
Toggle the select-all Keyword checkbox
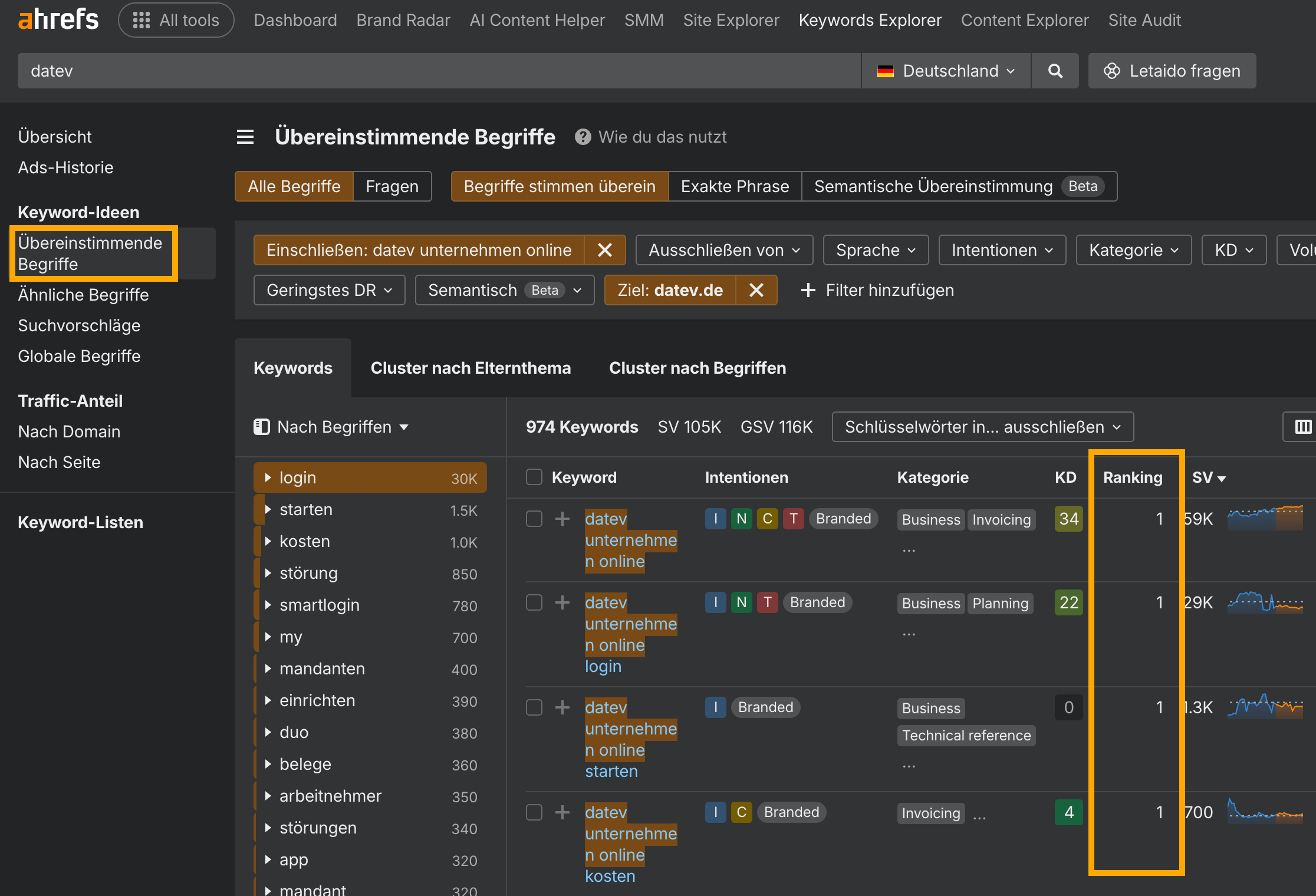click(534, 477)
